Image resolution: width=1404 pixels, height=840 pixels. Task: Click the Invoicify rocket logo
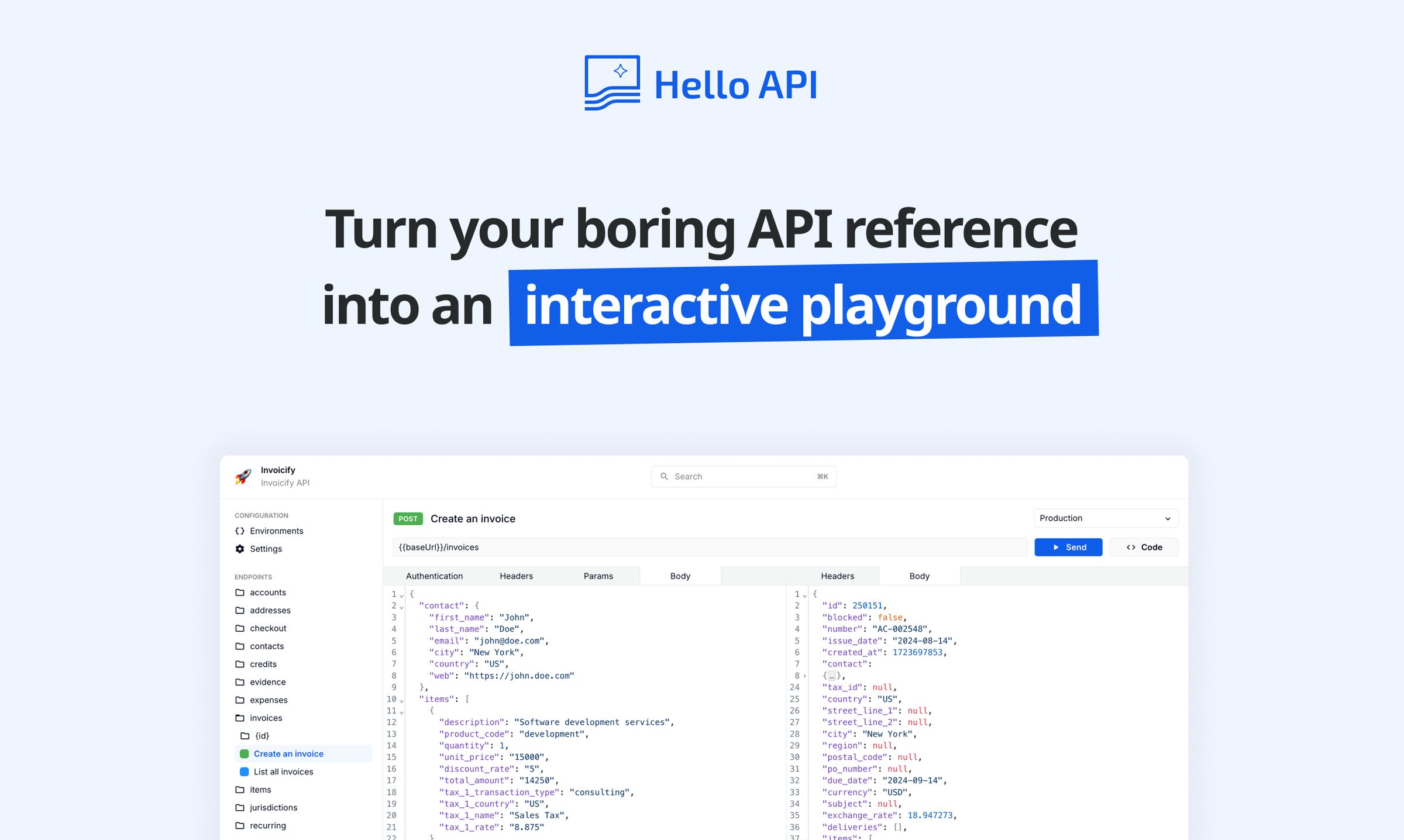(x=242, y=476)
